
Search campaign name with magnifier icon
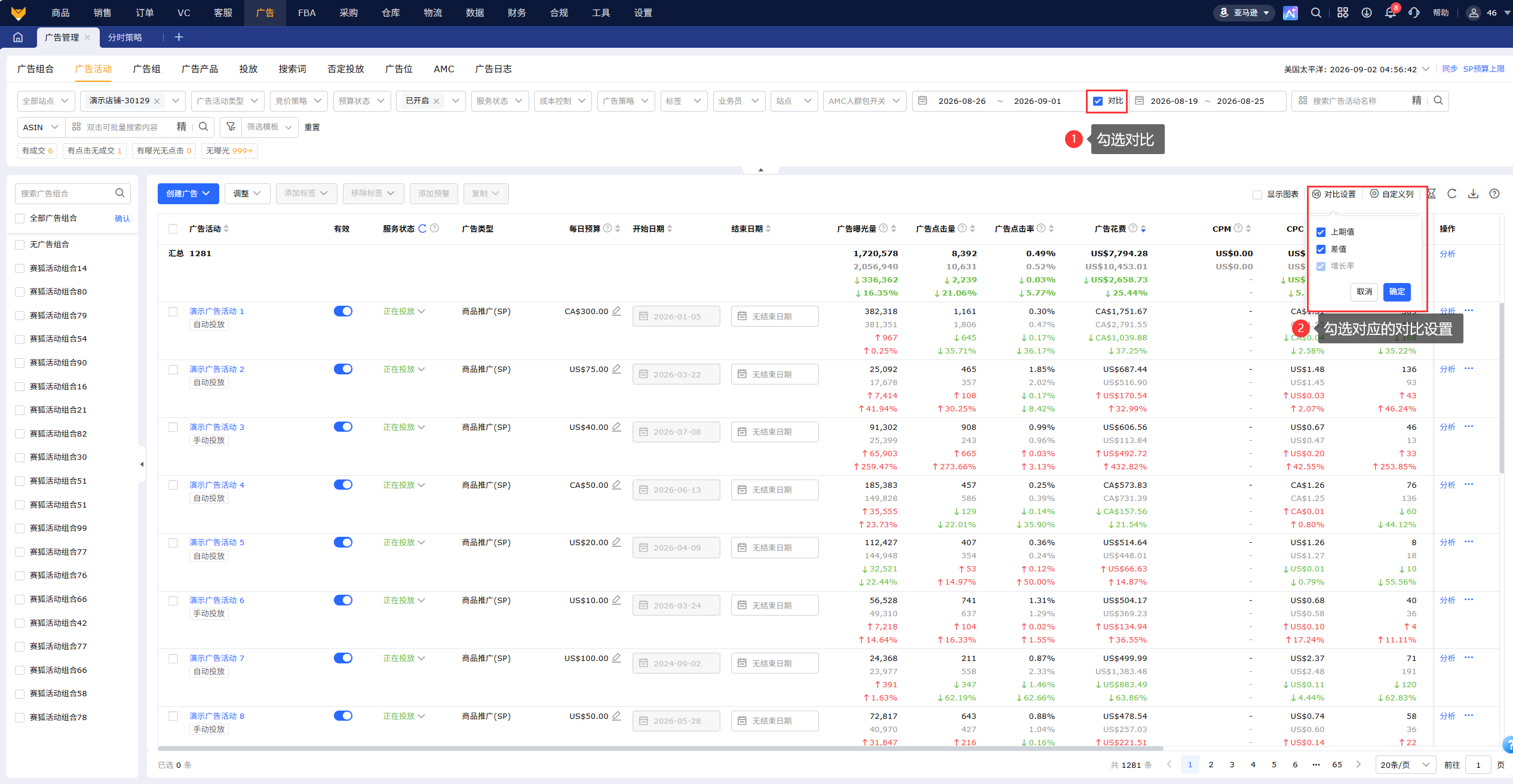[1438, 100]
